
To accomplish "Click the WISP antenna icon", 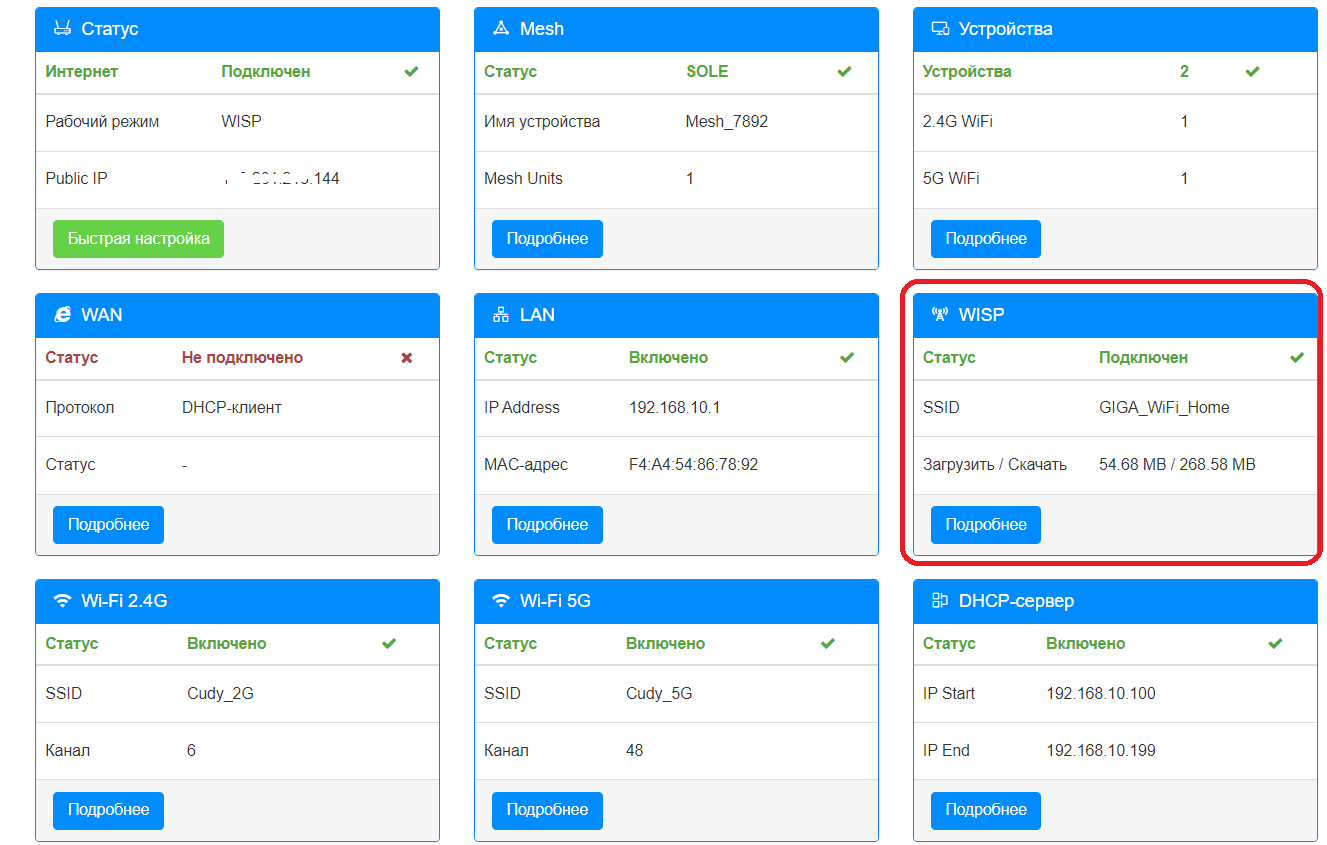I will pos(940,315).
